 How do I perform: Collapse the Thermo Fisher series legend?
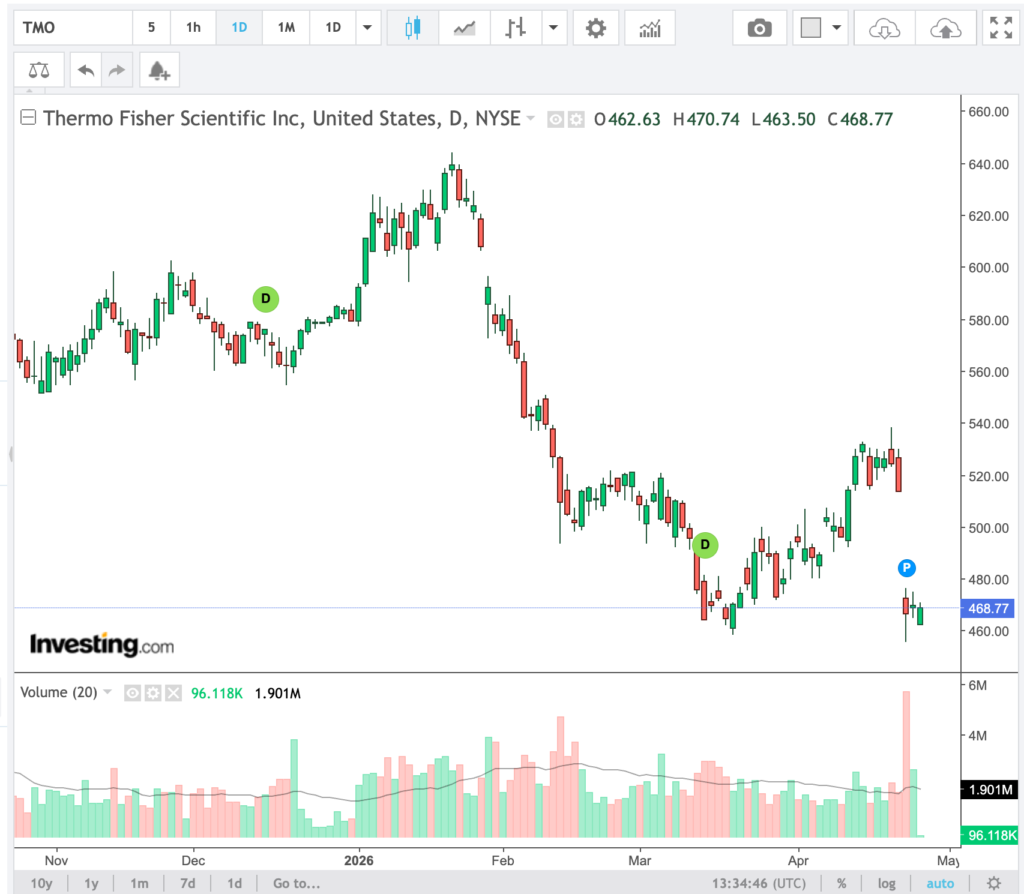(x=28, y=119)
